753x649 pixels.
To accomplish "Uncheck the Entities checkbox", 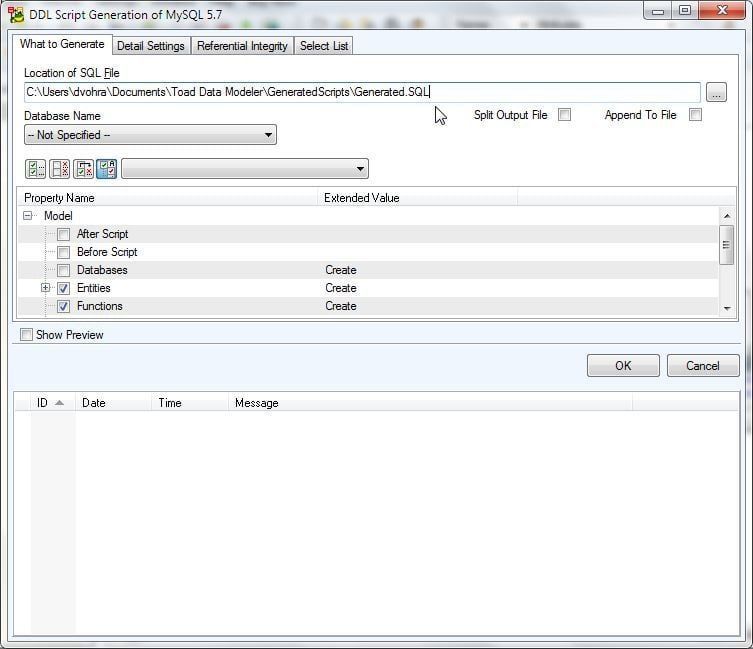I will [x=63, y=288].
